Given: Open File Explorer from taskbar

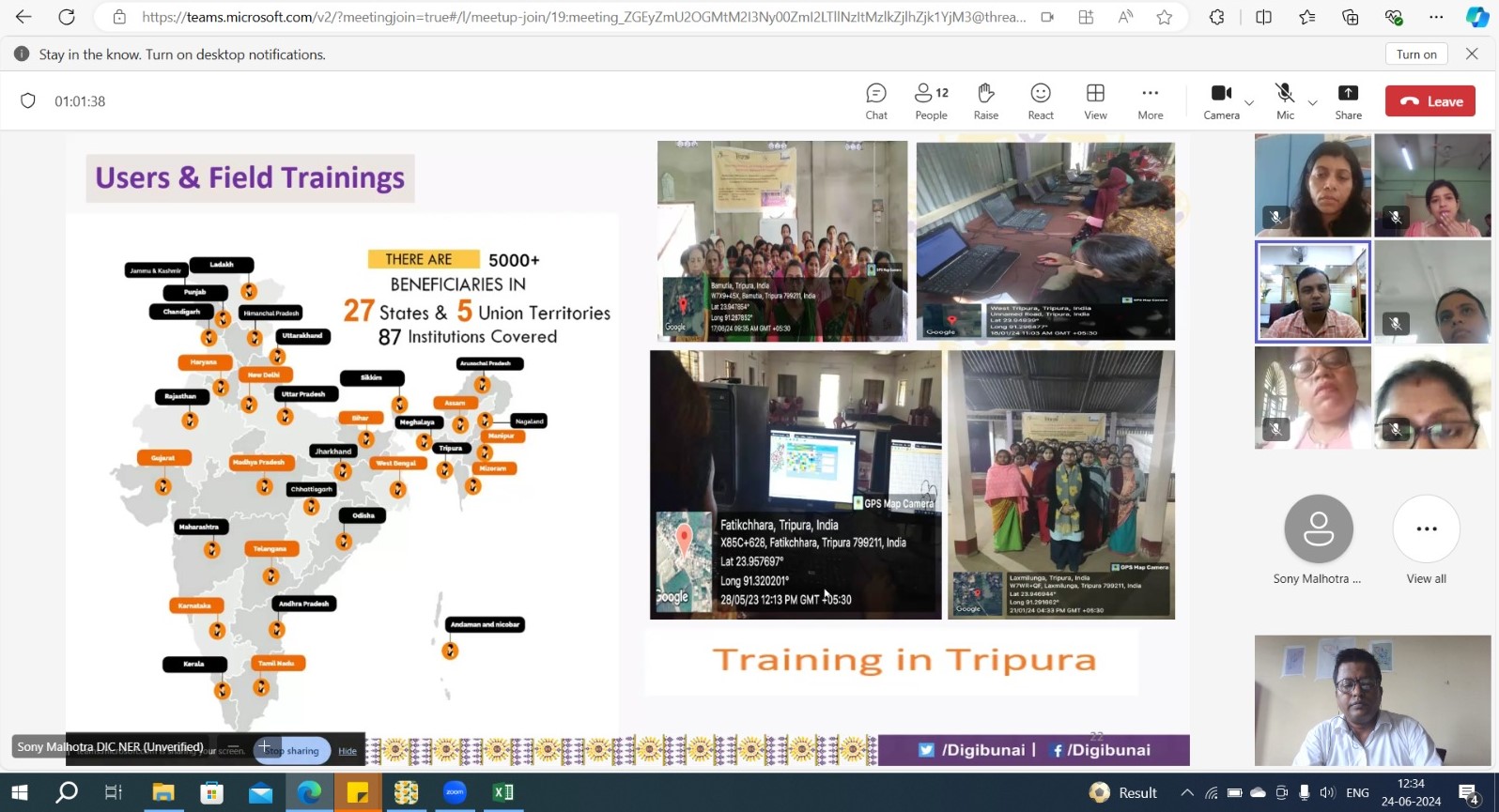Looking at the screenshot, I should [163, 793].
